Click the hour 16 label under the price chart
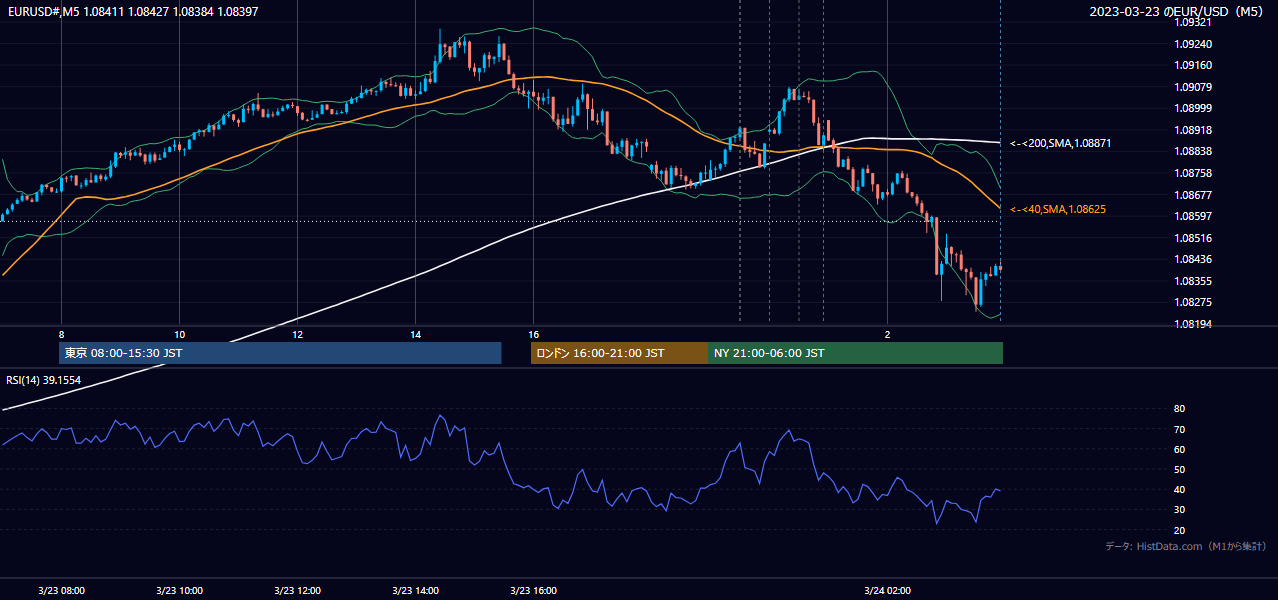1278x600 pixels. click(x=533, y=334)
